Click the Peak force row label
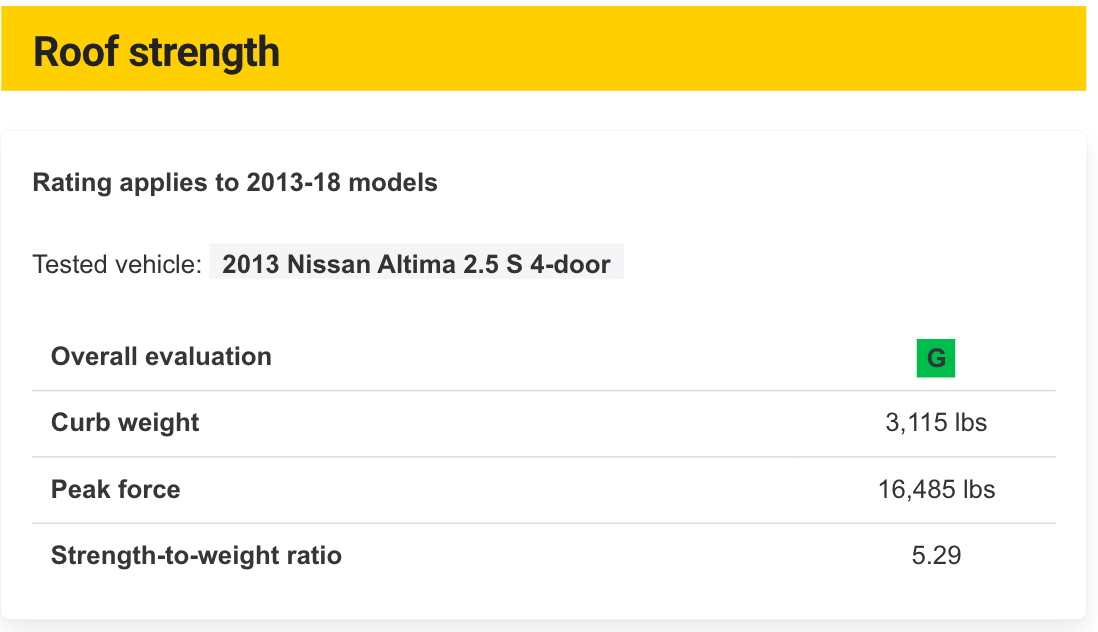 tap(116, 490)
